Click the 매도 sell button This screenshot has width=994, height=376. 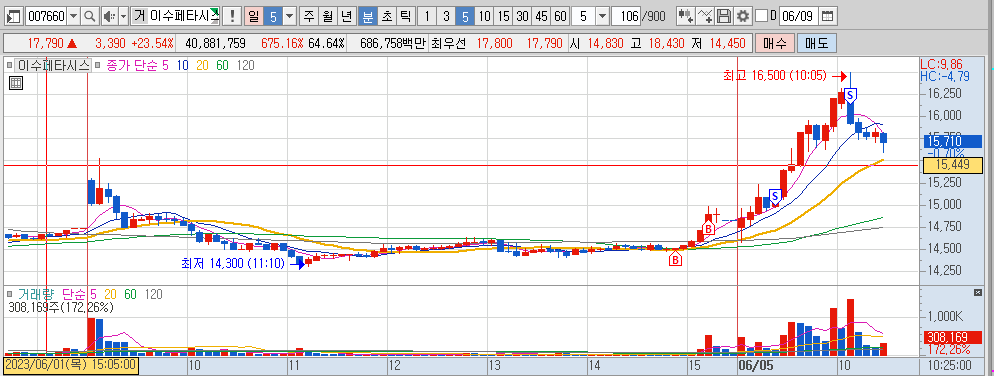click(x=817, y=44)
